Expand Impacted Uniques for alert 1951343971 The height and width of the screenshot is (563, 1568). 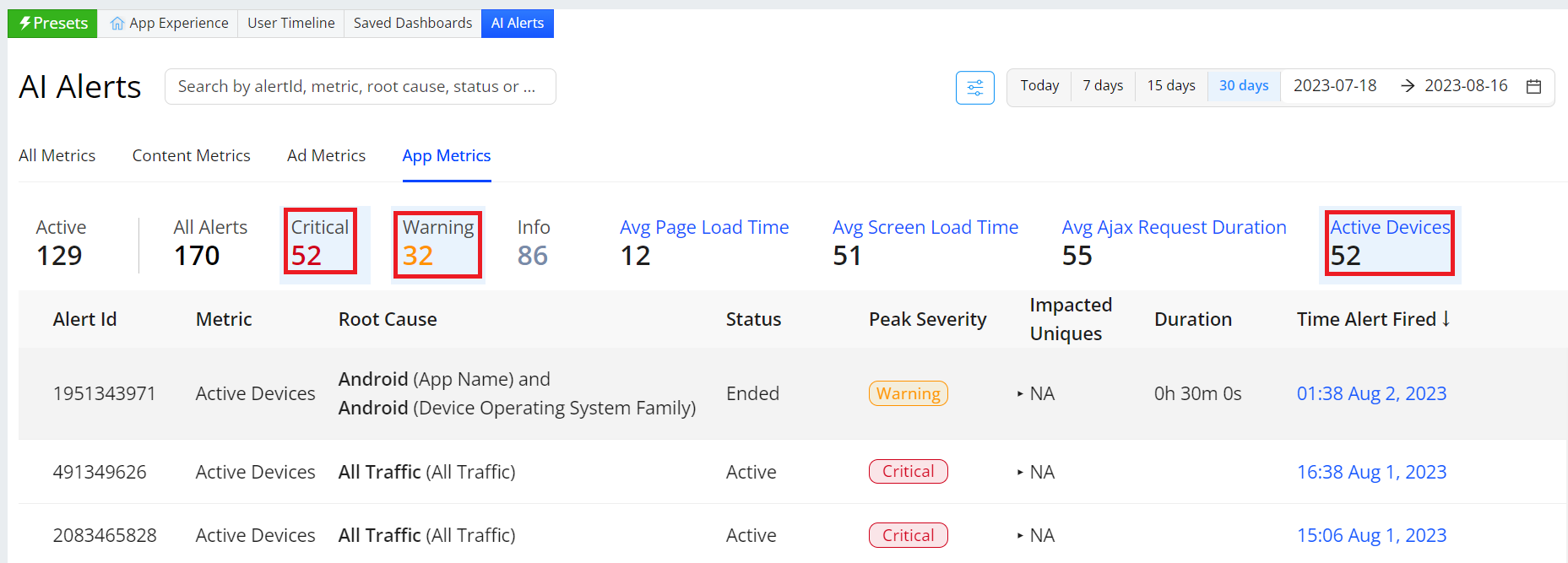1020,394
